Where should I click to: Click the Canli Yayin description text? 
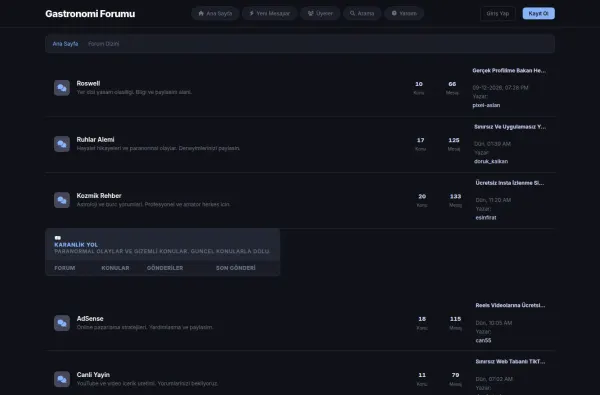click(147, 384)
